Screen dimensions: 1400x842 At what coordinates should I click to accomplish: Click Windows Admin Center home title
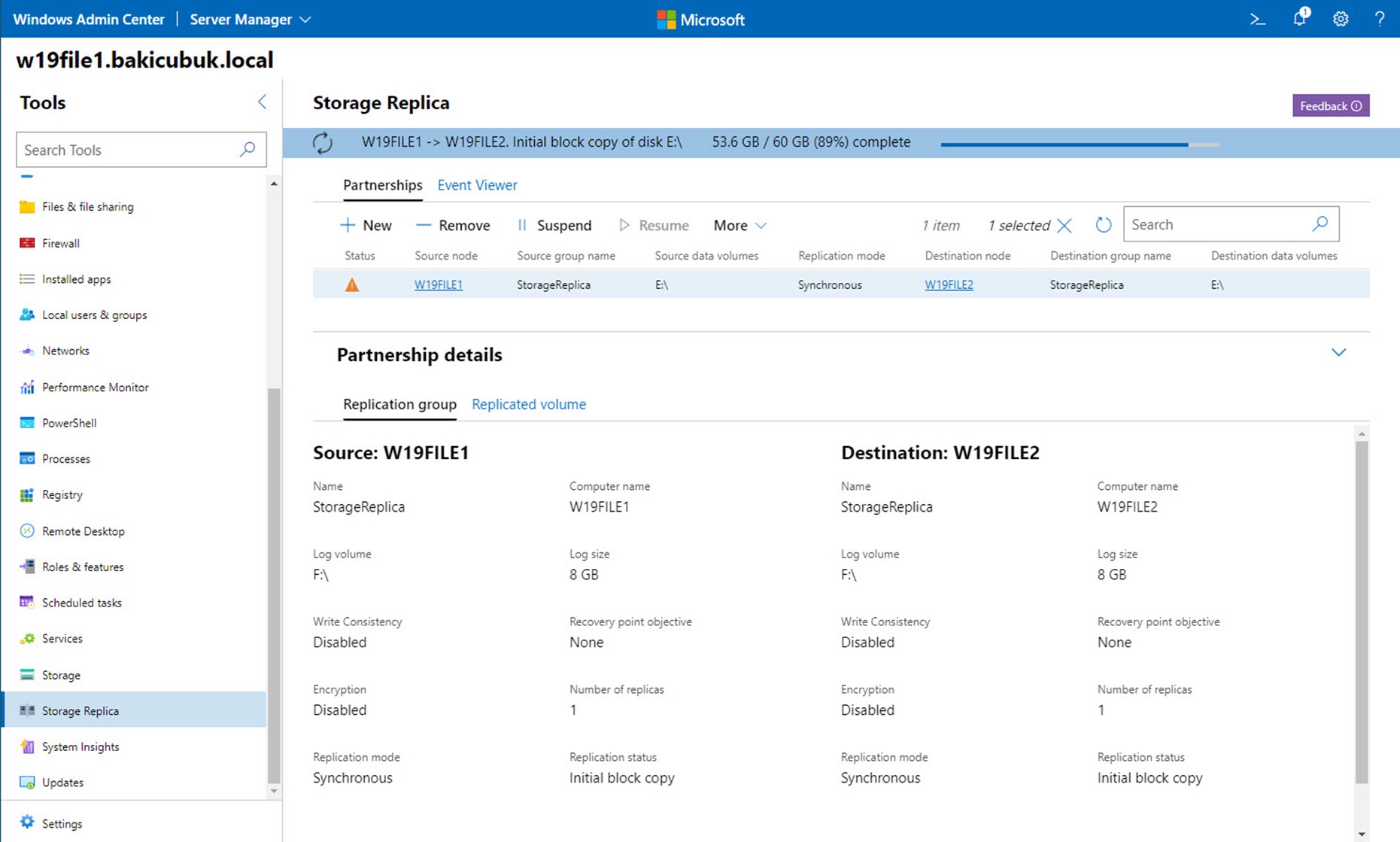click(89, 20)
